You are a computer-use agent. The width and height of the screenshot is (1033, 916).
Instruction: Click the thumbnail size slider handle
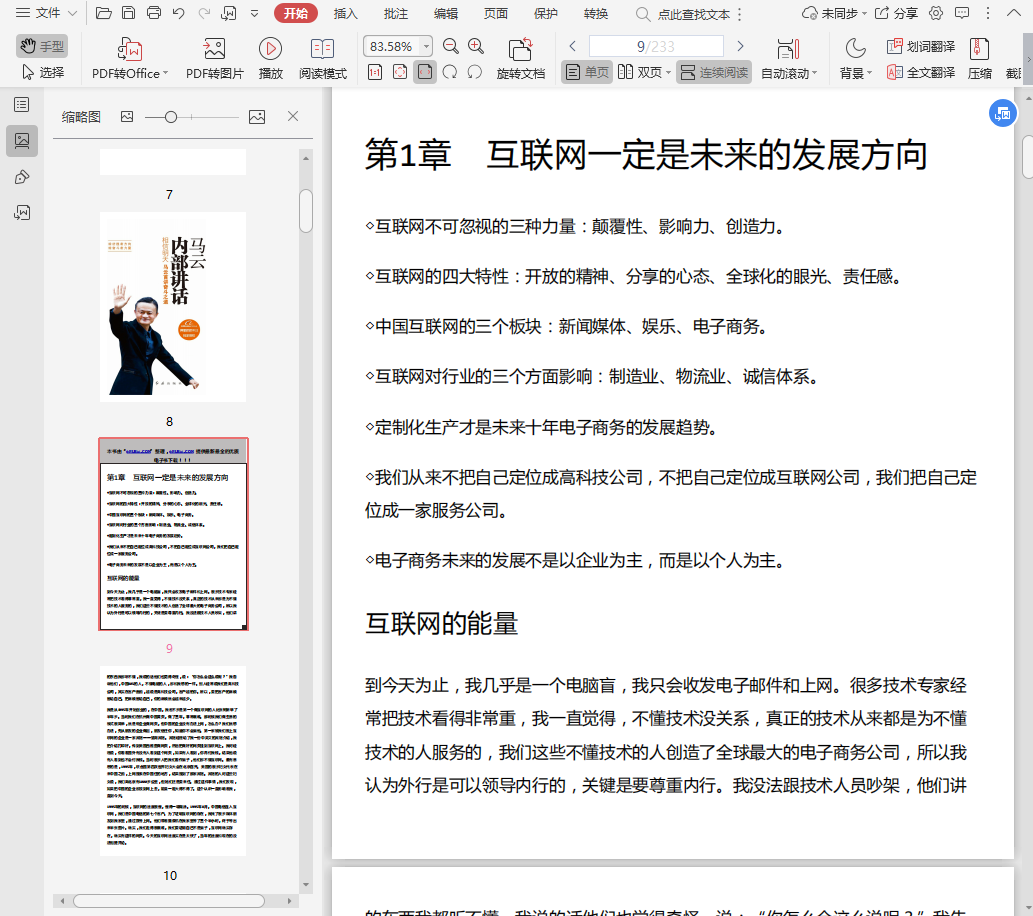tap(171, 117)
